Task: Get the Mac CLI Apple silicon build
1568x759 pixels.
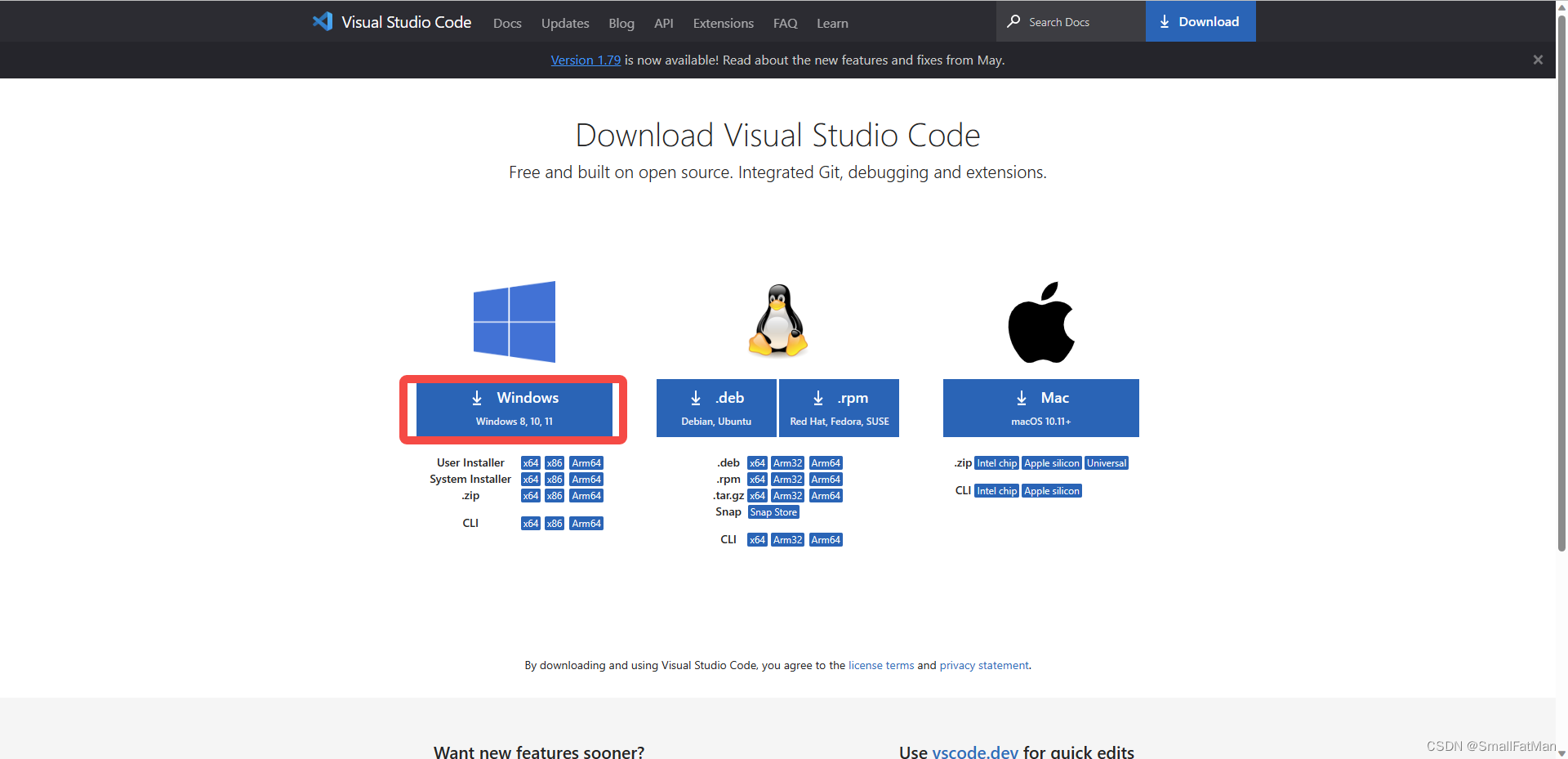Action: 1052,491
